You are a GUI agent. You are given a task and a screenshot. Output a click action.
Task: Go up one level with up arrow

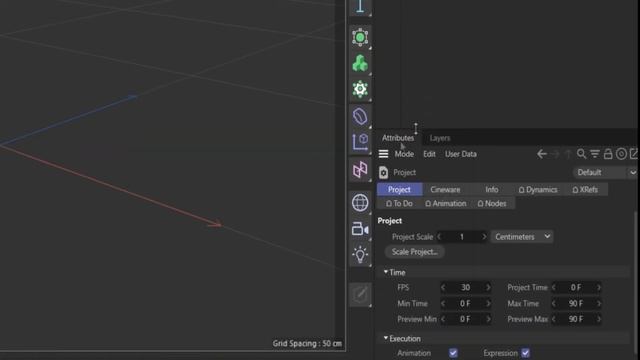click(568, 154)
